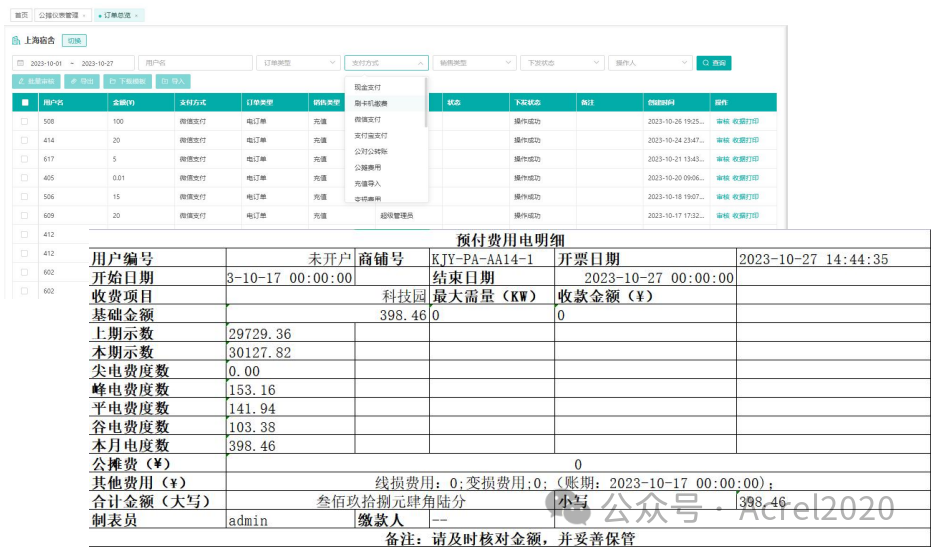Viewport: 933px width, 557px height.
Task: Click 审核 link in the 2023-10-26 row
Action: [722, 121]
